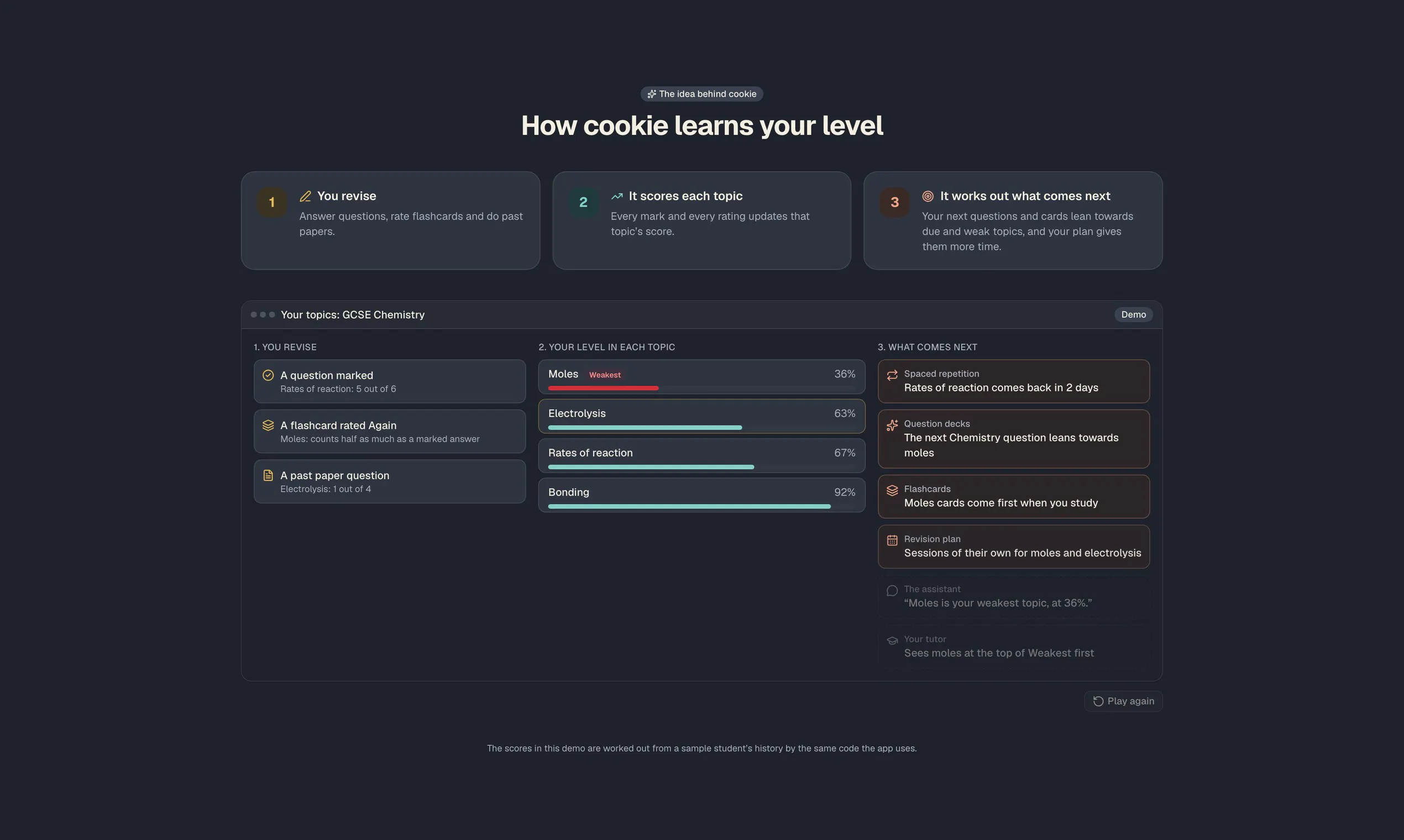
Task: Click the stacked layers icon on A flashcard rated Again
Action: [268, 425]
